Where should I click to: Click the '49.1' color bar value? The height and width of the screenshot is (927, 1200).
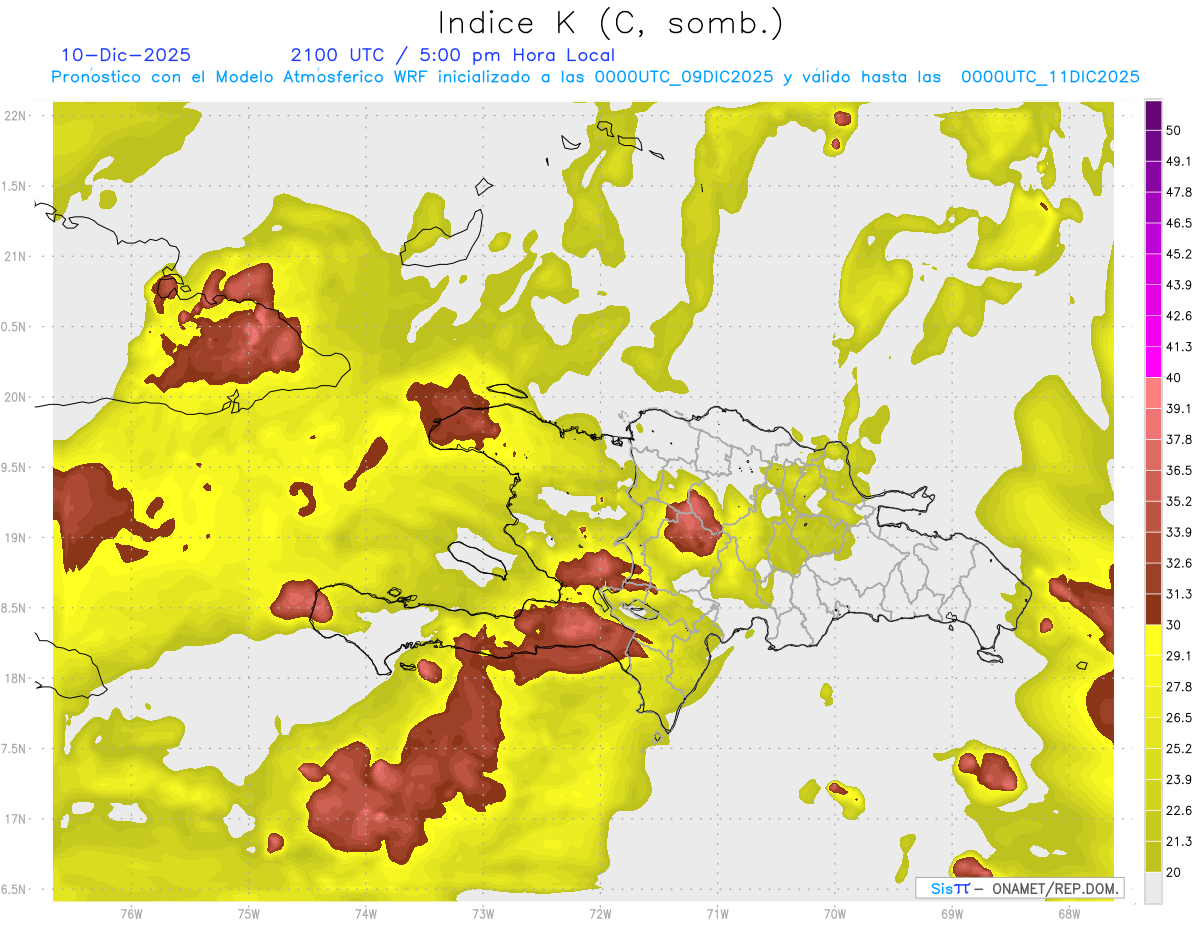1179,161
